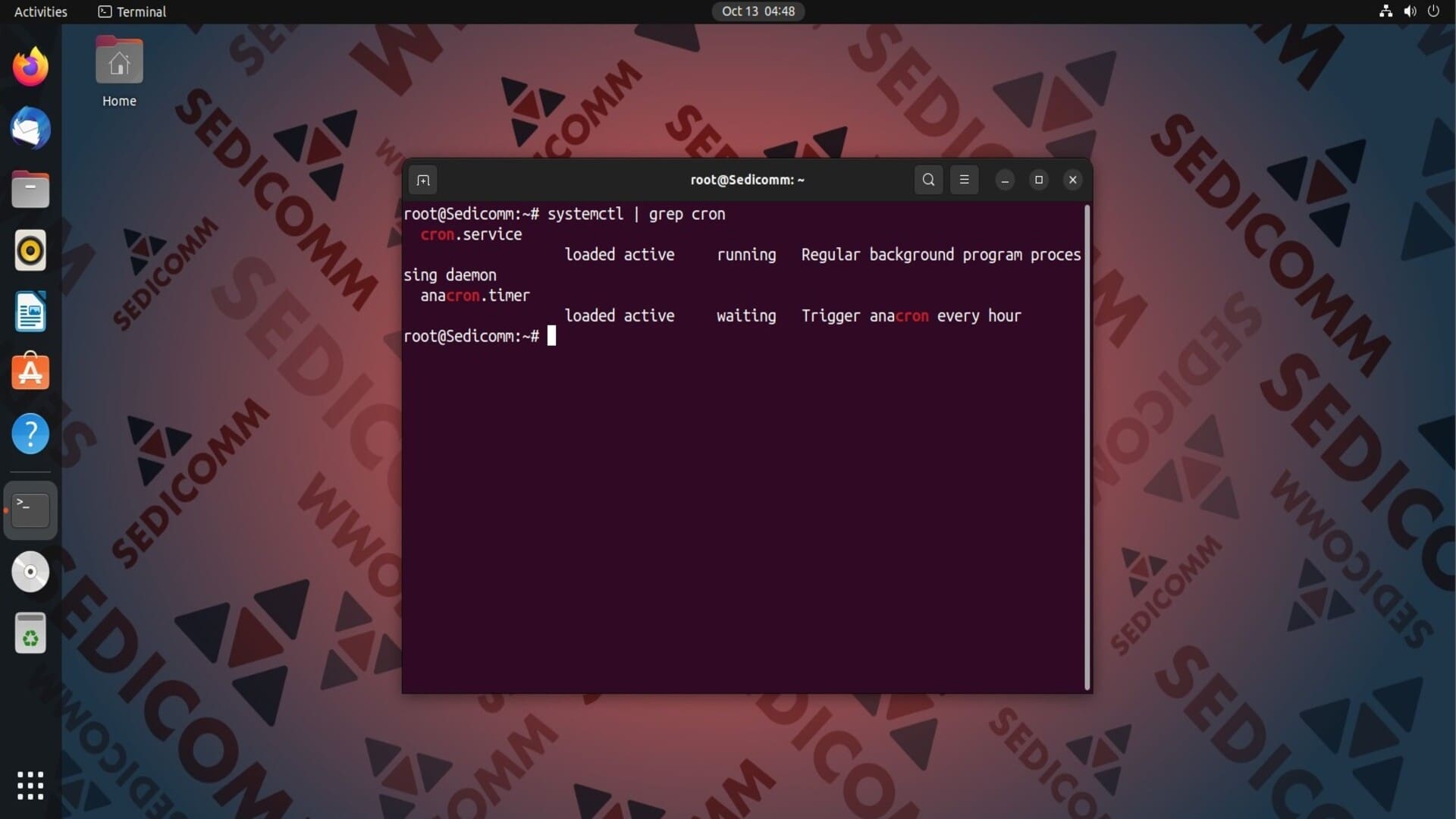The height and width of the screenshot is (819, 1456).
Task: Open Ubuntu Software store icon
Action: pos(30,372)
